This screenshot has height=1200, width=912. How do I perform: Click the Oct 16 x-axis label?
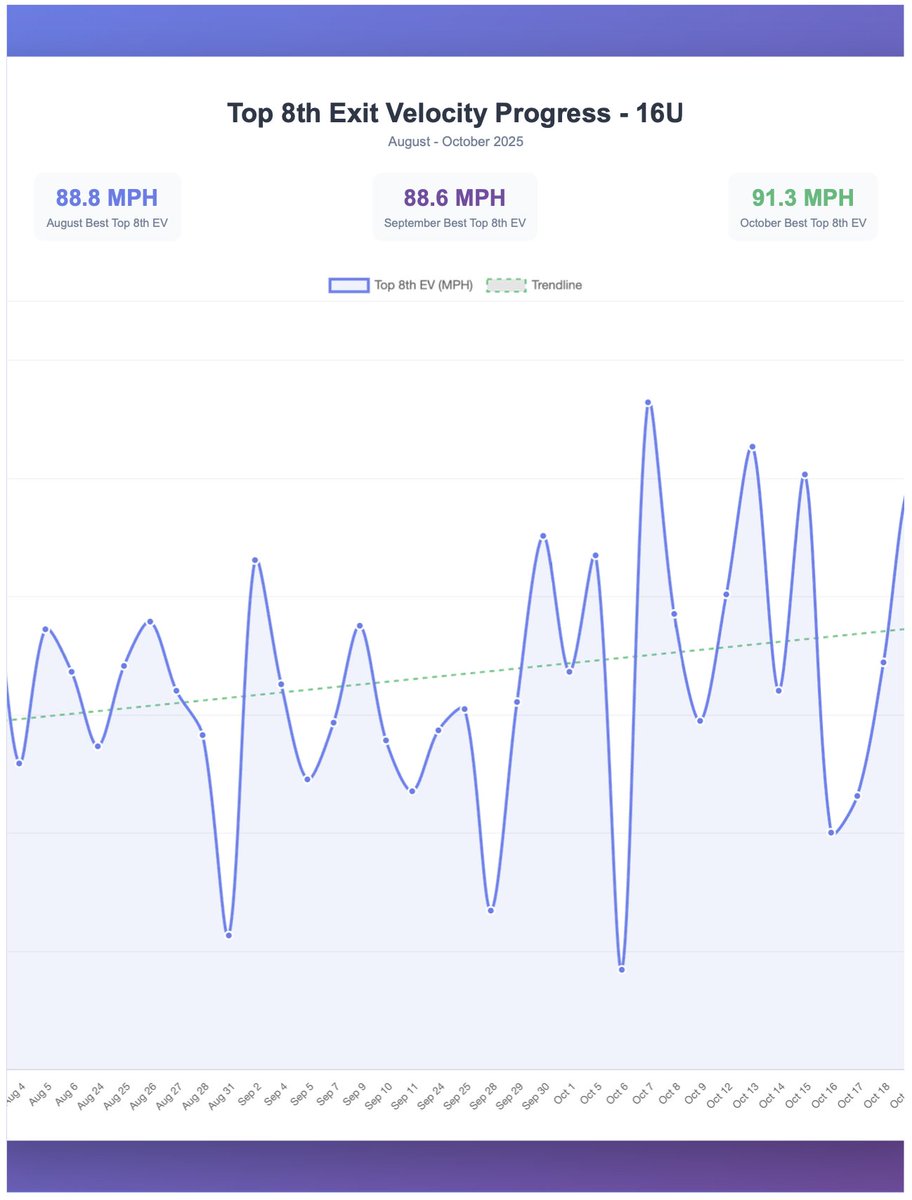coord(825,1096)
